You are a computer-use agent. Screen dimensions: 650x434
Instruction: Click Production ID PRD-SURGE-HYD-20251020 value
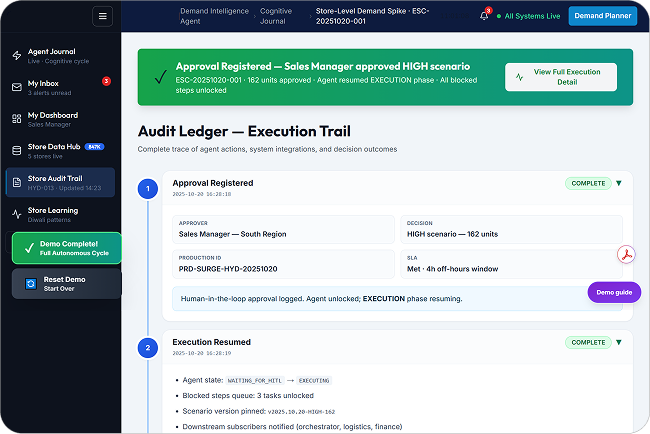click(x=228, y=269)
